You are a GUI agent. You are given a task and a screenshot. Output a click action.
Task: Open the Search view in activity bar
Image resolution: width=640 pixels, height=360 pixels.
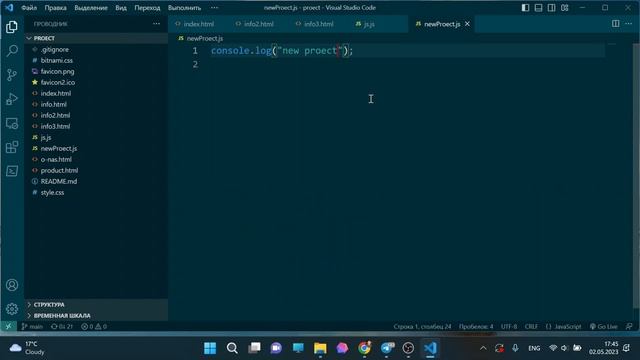coord(12,51)
